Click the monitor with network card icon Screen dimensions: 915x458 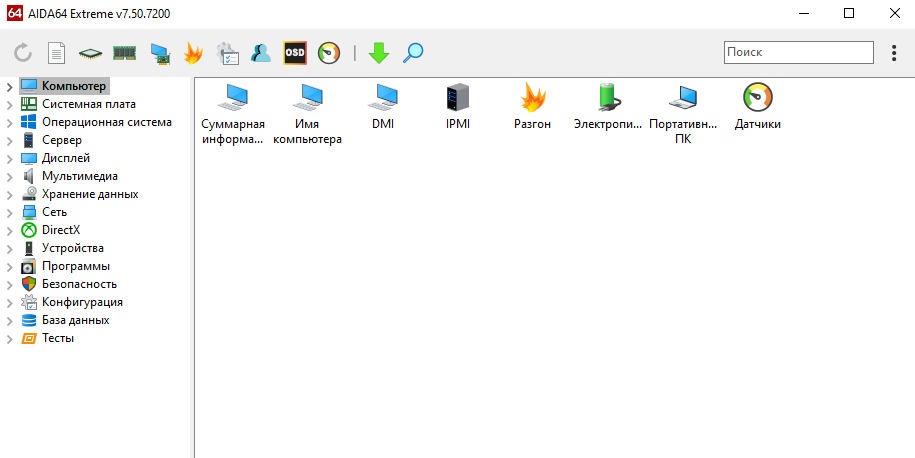tap(159, 53)
